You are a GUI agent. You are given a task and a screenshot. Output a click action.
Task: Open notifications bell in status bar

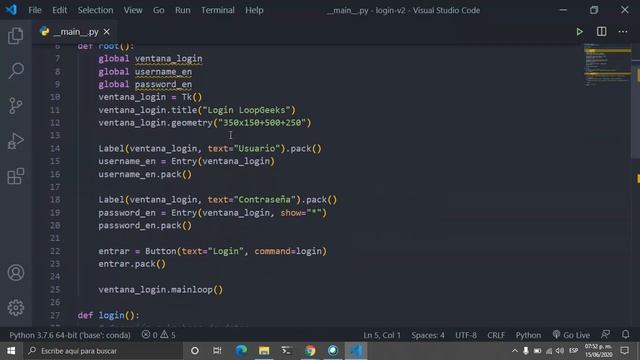[625, 335]
